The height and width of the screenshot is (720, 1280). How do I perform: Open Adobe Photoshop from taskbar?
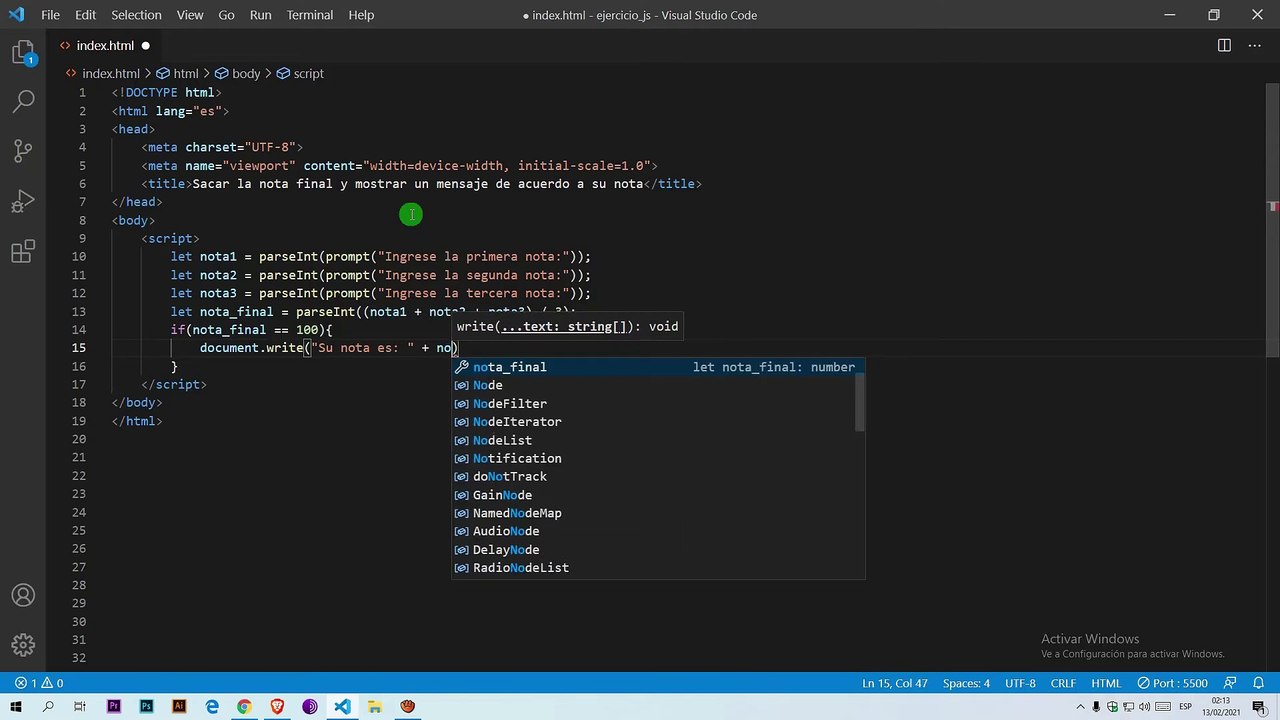[146, 706]
